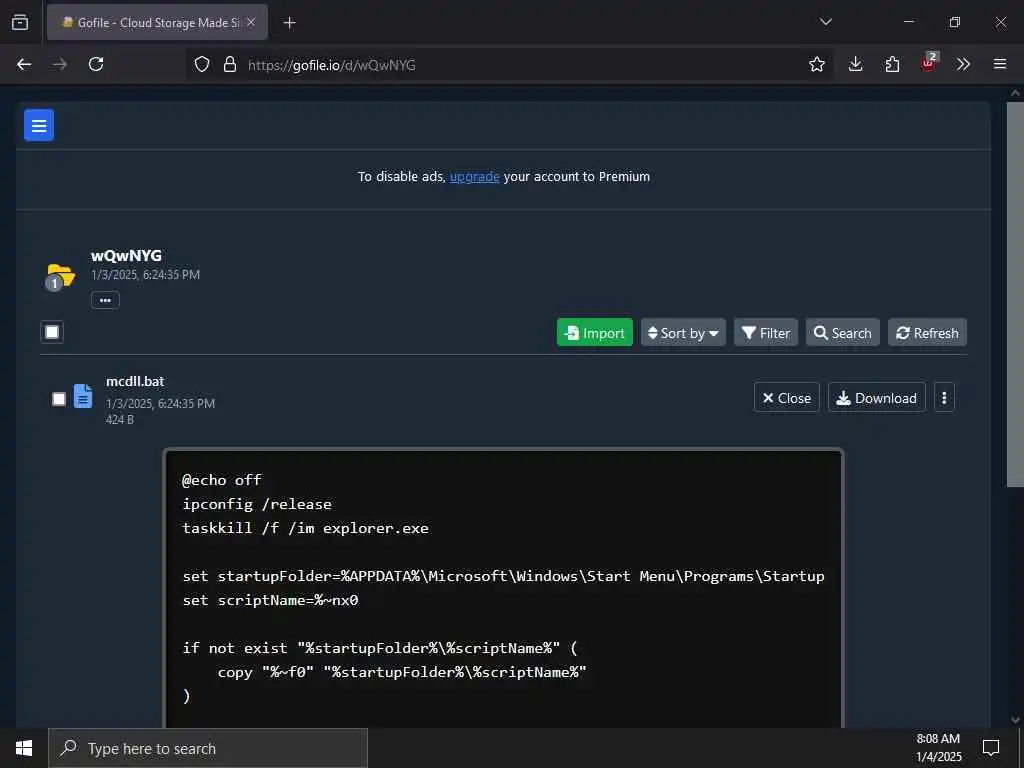1024x768 pixels.
Task: Open the folder ellipsis options button
Action: 105,300
